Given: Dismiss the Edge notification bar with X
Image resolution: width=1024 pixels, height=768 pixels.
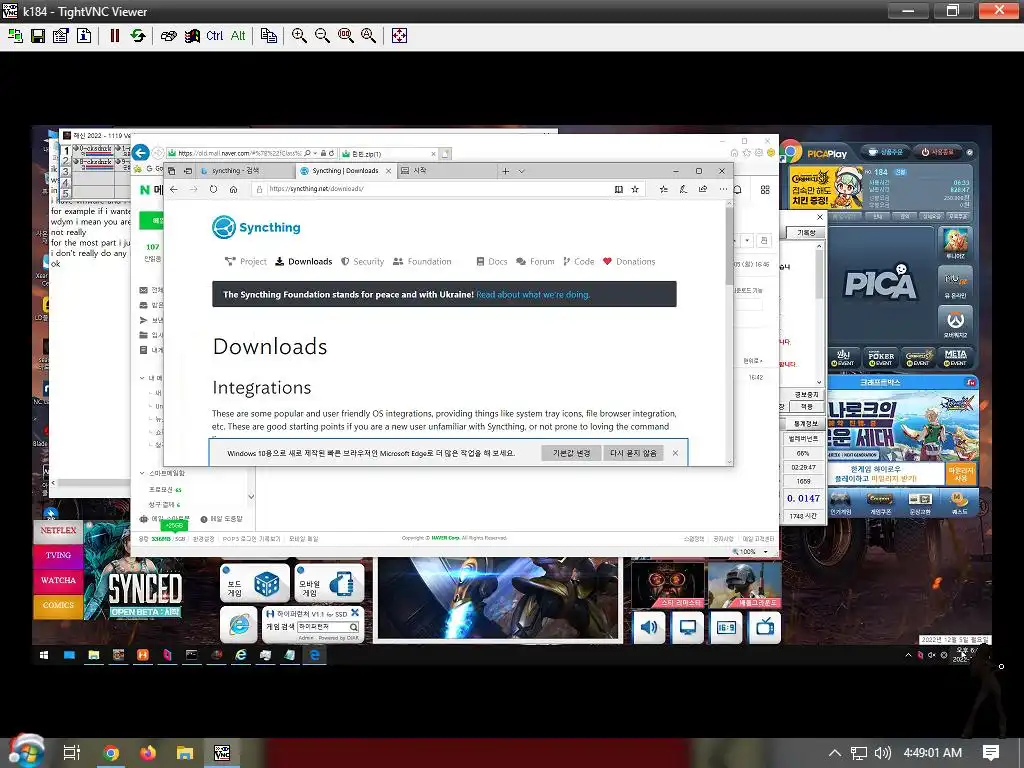Looking at the screenshot, I should pyautogui.click(x=675, y=453).
